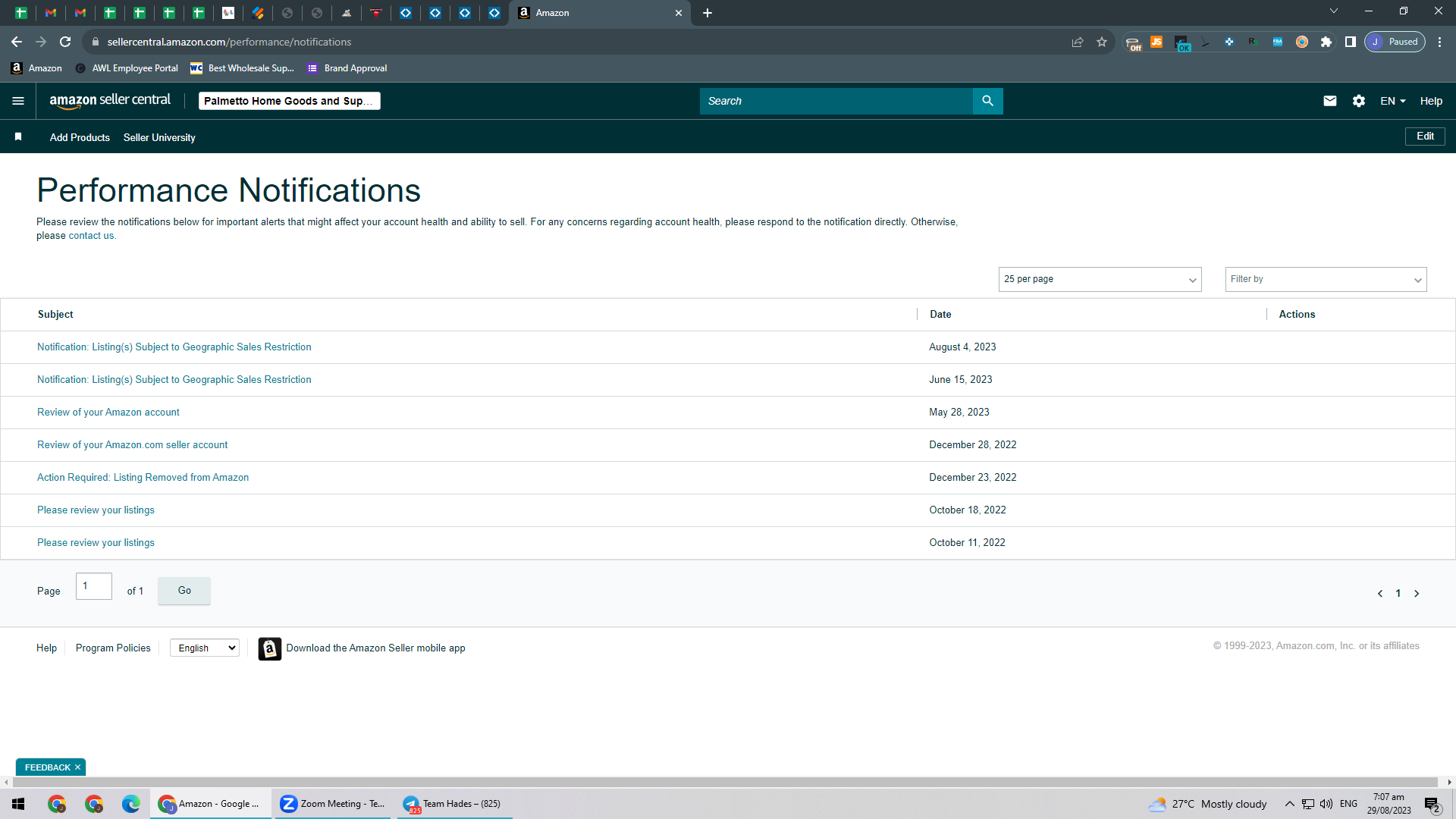The height and width of the screenshot is (819, 1456).
Task: Open Seller University menu item
Action: coord(159,137)
